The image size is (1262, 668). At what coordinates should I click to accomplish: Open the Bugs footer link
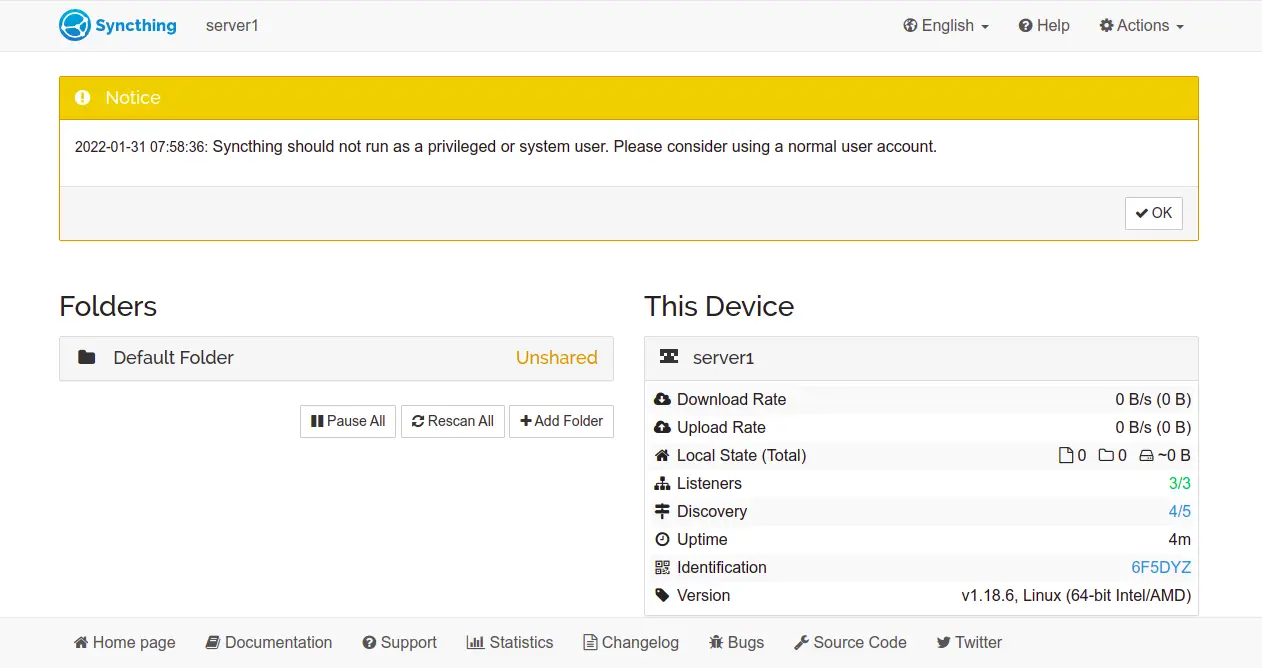tap(737, 642)
